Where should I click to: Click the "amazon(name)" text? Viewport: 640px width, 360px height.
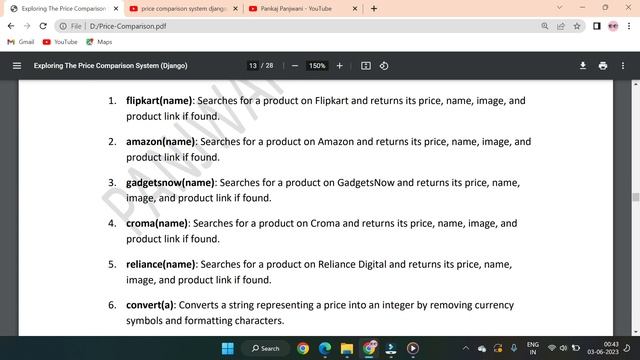point(160,142)
